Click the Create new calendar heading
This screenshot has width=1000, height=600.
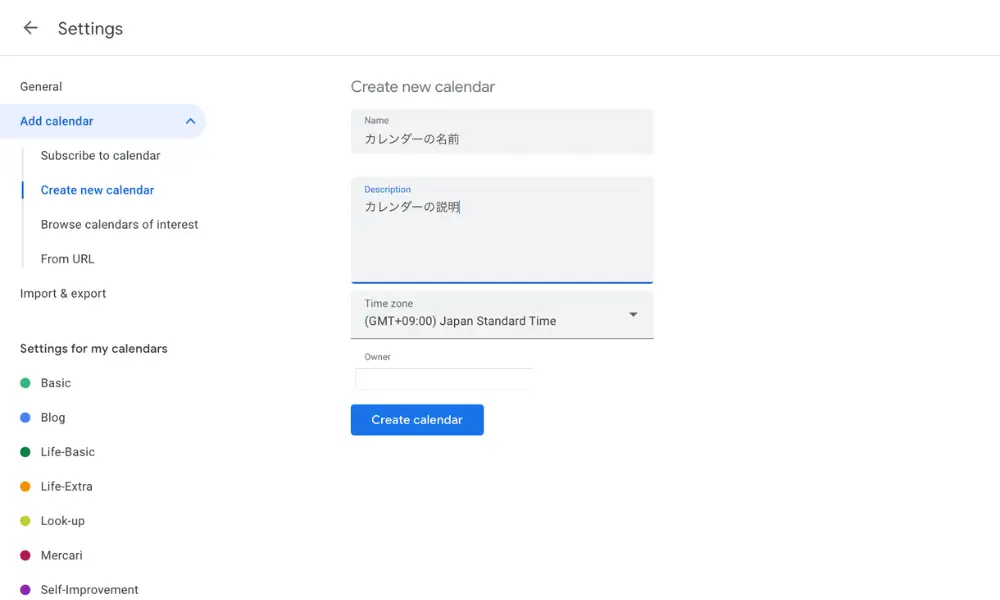[x=423, y=87]
